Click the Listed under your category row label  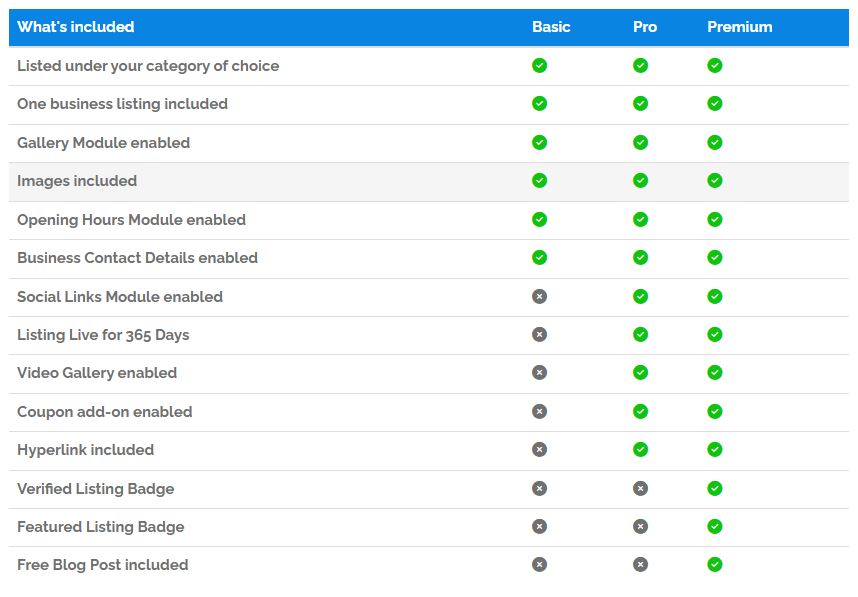(148, 66)
